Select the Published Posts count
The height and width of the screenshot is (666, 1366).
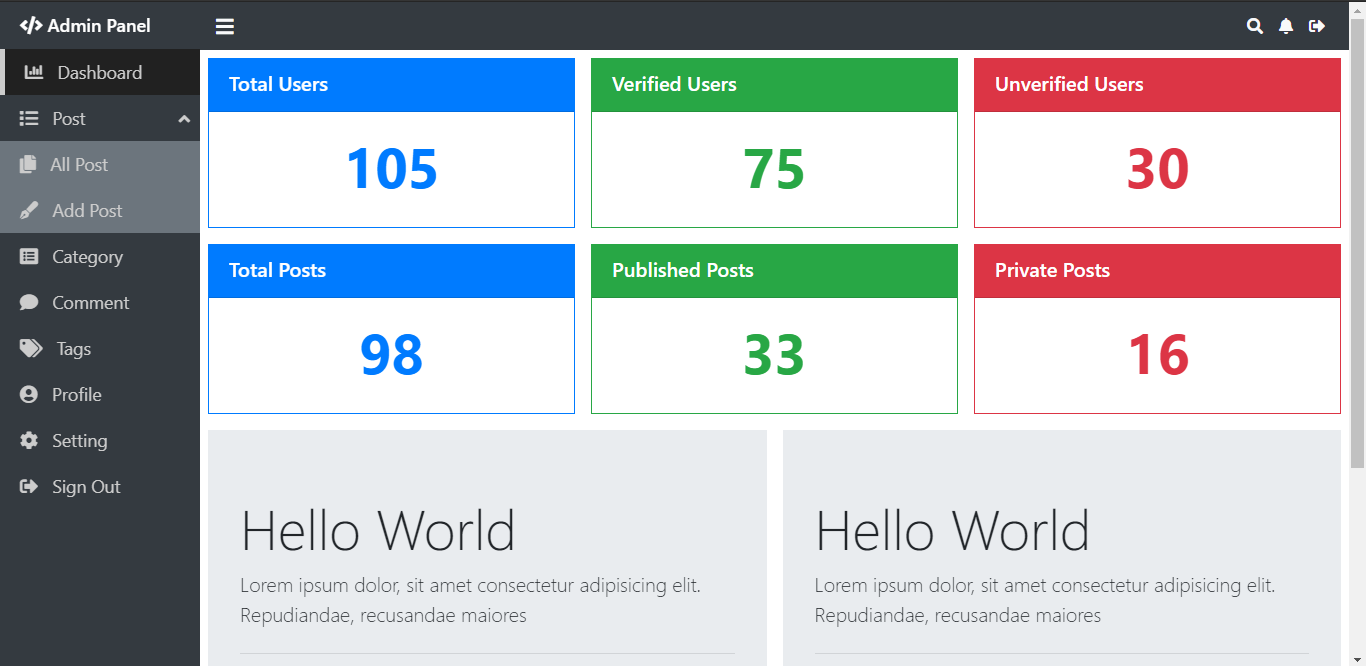pos(774,355)
